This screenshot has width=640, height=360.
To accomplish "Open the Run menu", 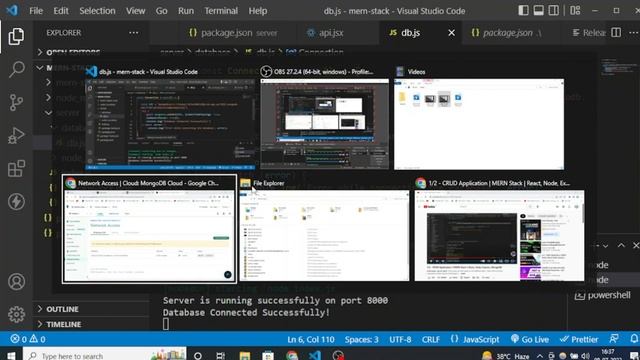I will pos(186,11).
